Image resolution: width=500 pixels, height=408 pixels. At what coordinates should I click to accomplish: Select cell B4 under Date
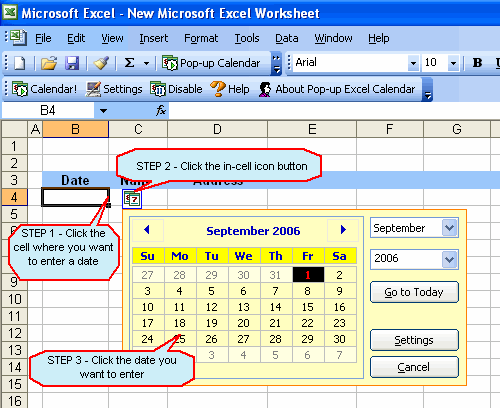(x=76, y=197)
